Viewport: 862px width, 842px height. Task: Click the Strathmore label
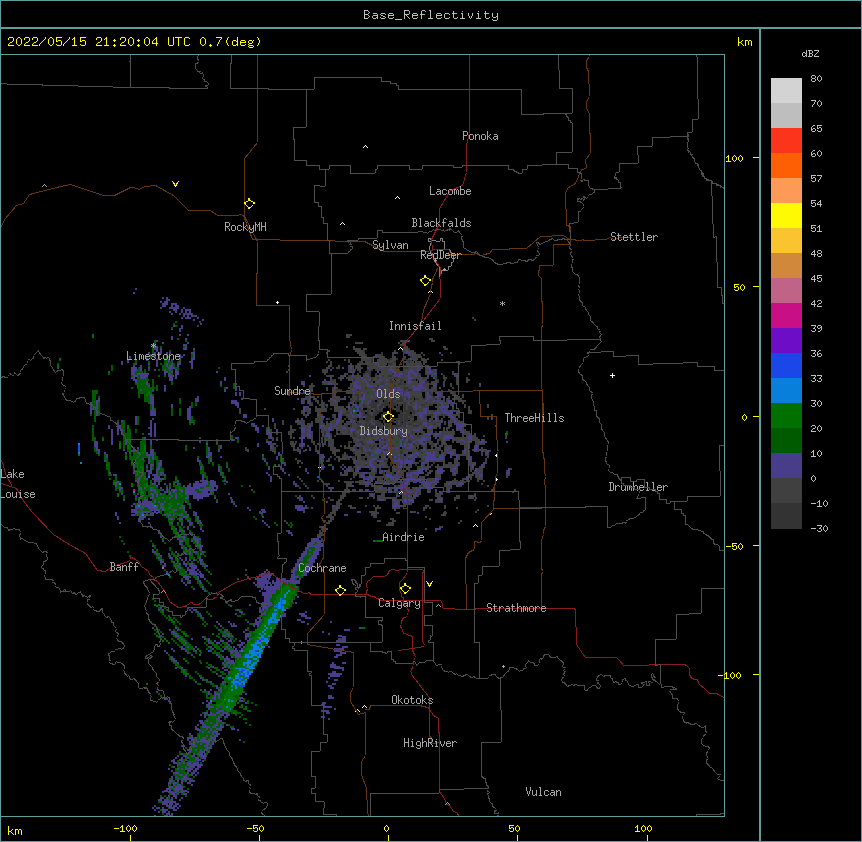point(516,608)
